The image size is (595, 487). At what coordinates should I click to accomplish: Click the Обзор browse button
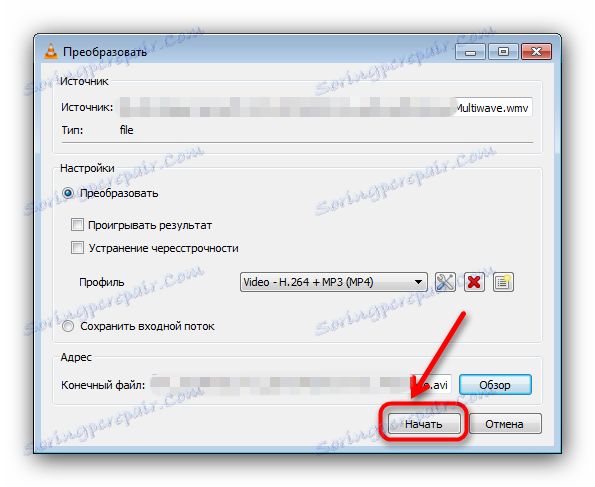(495, 385)
